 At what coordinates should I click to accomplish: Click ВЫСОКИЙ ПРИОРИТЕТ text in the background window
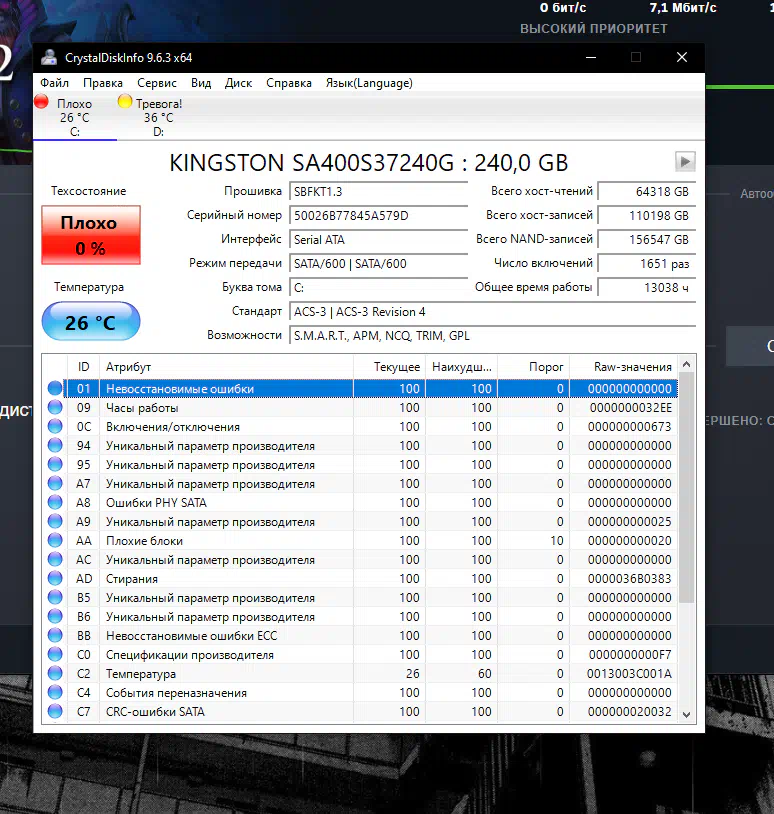pyautogui.click(x=594, y=29)
